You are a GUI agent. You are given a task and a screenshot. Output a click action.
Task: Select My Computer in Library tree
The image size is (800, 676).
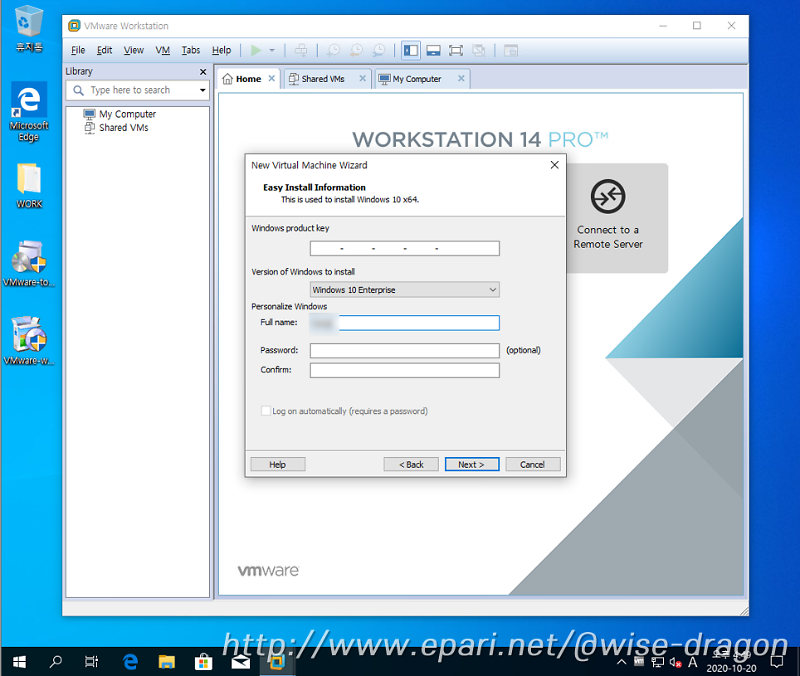click(x=128, y=114)
